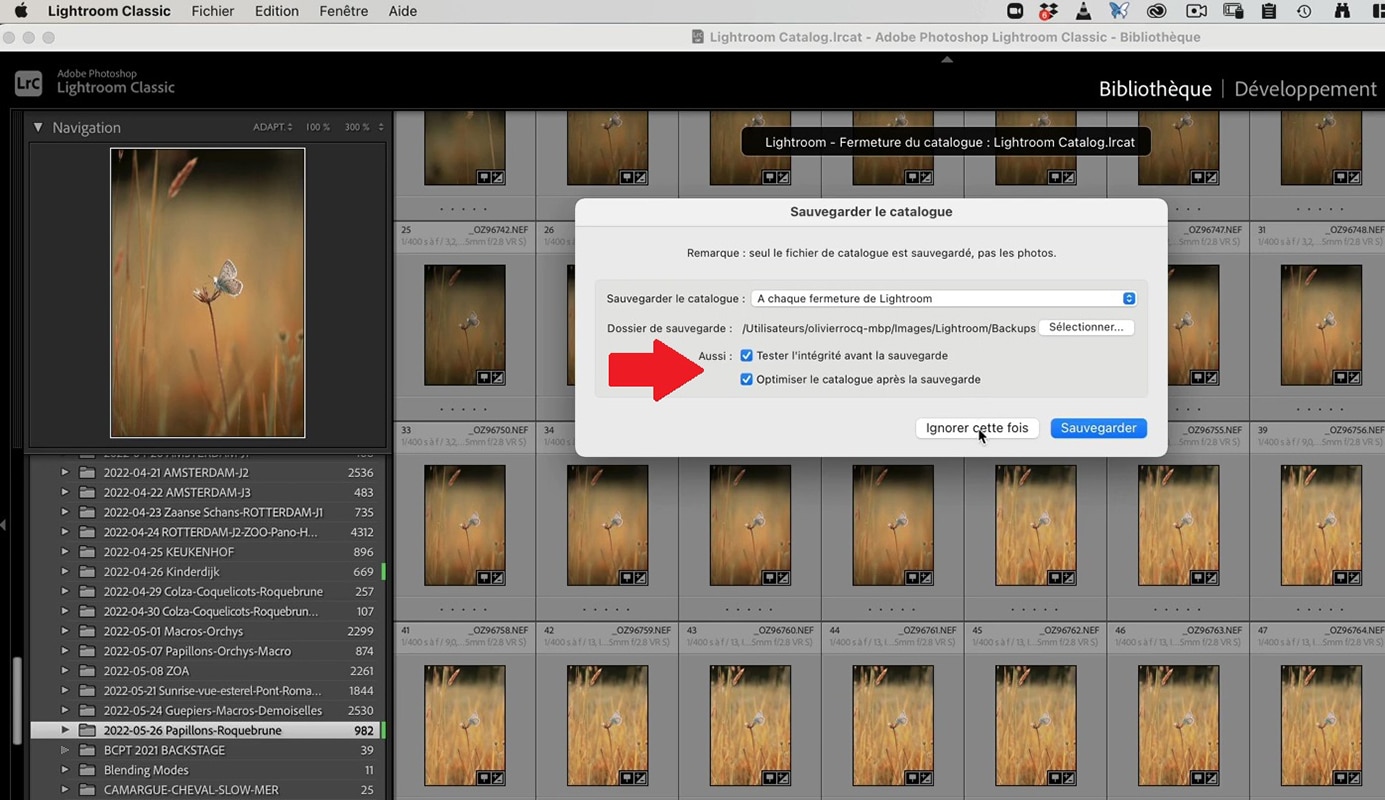Switch to the Développement module
1385x800 pixels.
tap(1305, 89)
